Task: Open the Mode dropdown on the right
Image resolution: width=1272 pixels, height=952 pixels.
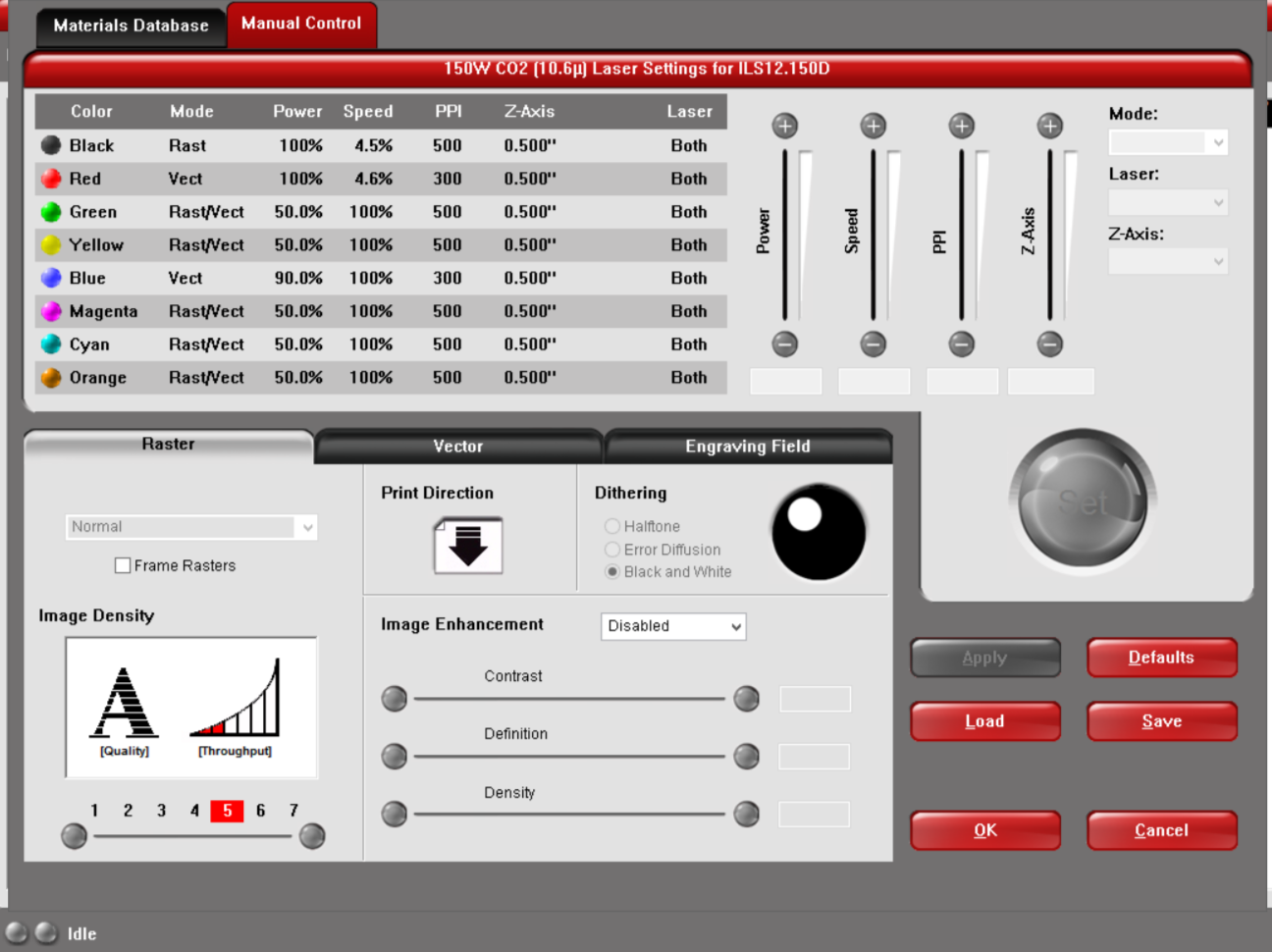Action: coord(1168,143)
